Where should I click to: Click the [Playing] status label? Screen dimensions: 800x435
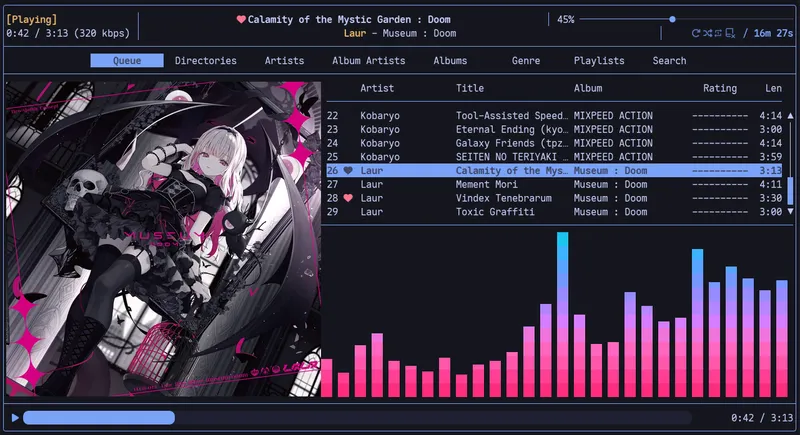[32, 19]
